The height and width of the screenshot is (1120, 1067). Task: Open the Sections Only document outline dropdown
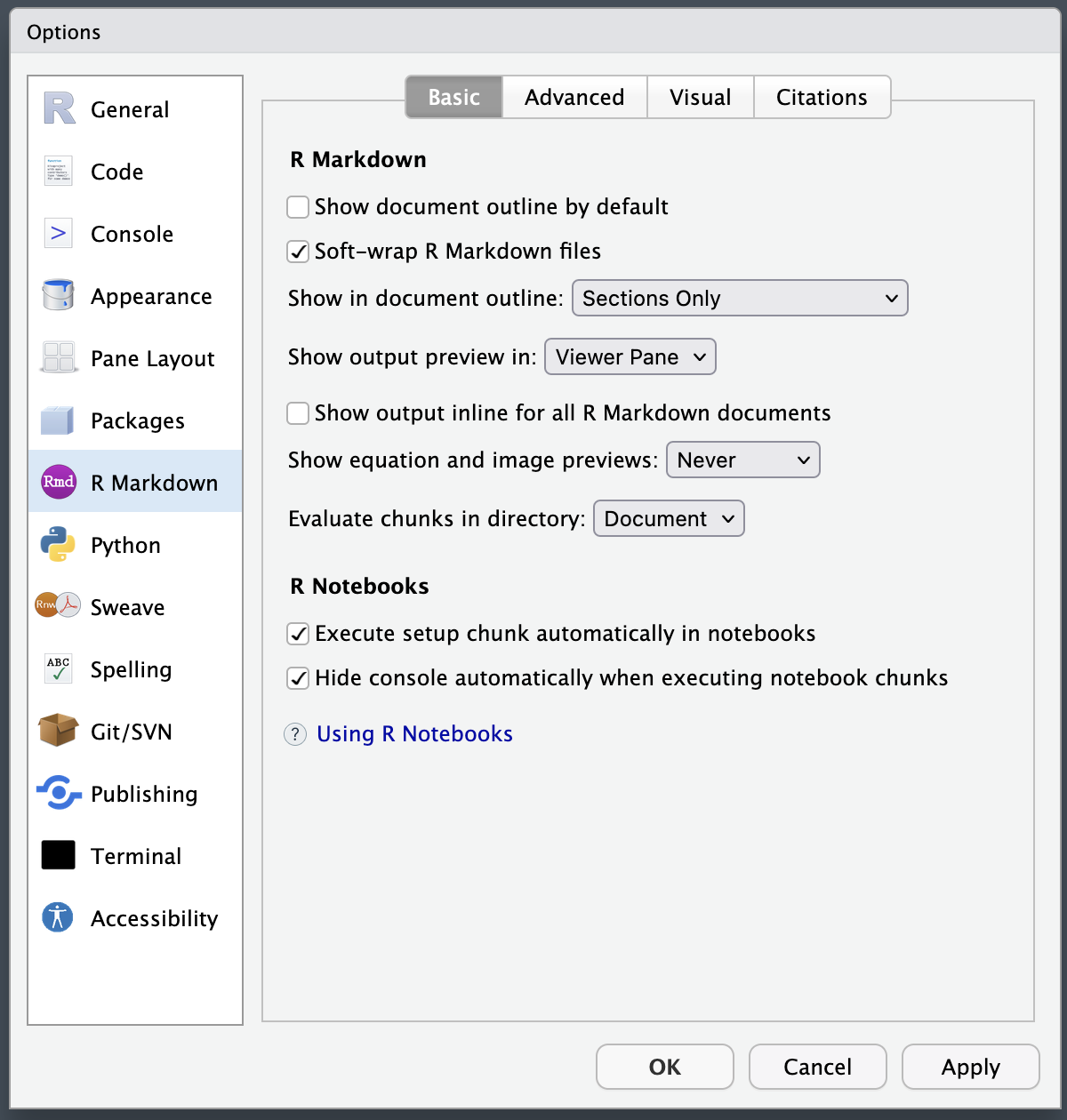coord(740,298)
